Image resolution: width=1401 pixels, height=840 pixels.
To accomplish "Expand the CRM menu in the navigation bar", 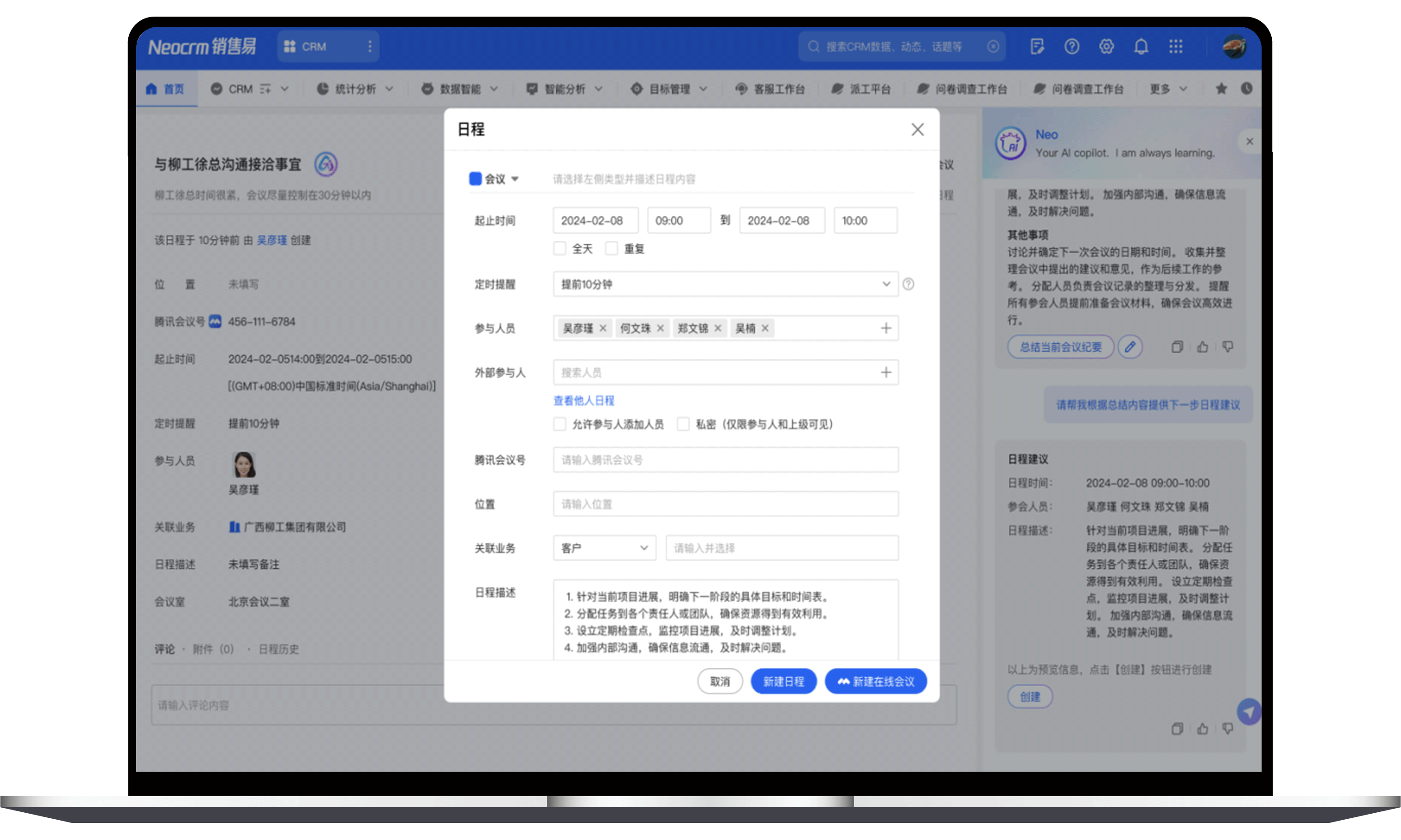I will [284, 89].
